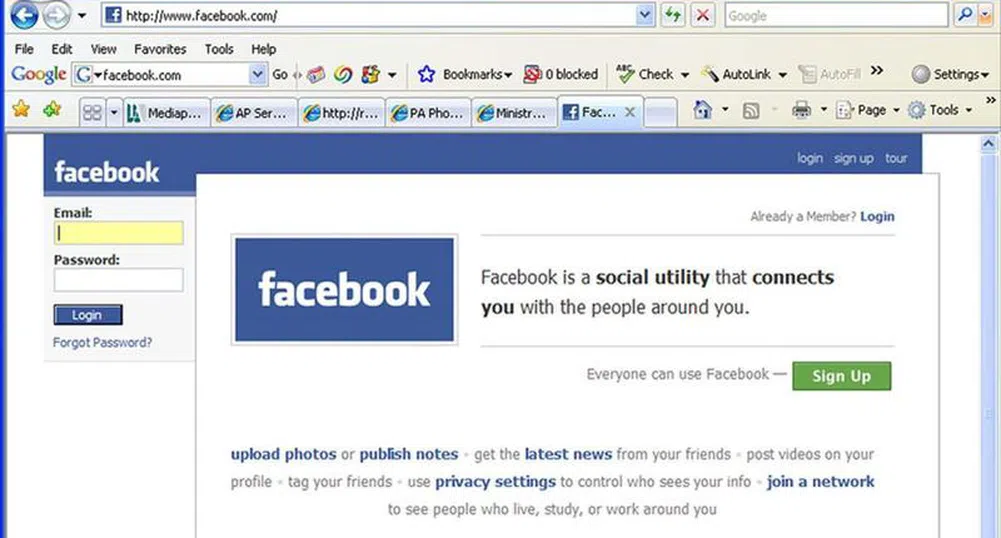Open the Quick Tabs grid icon

point(93,113)
